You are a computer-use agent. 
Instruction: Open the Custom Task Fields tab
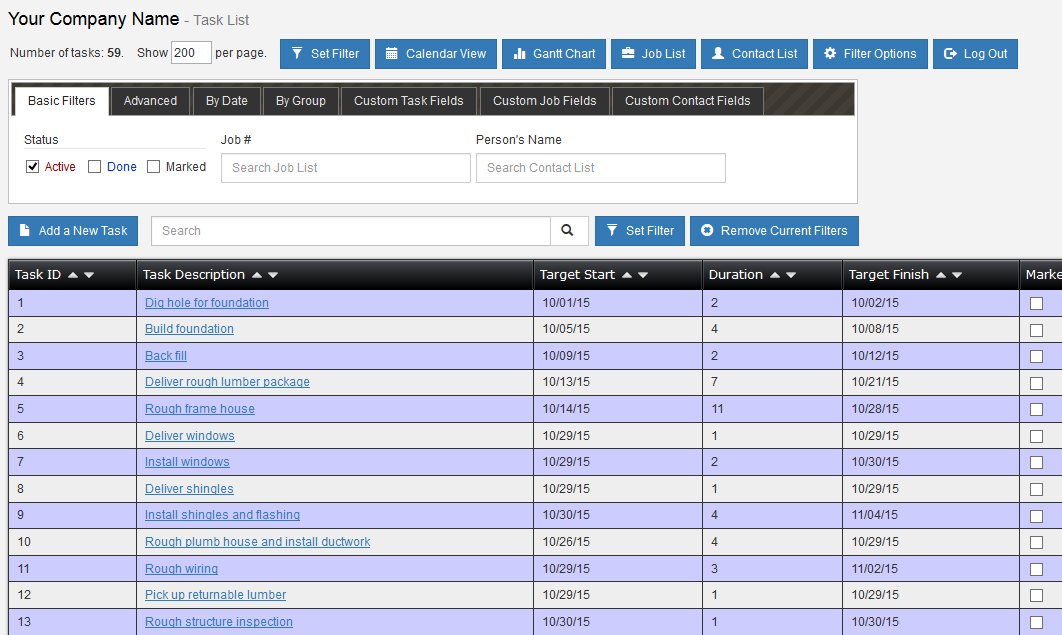[x=408, y=100]
